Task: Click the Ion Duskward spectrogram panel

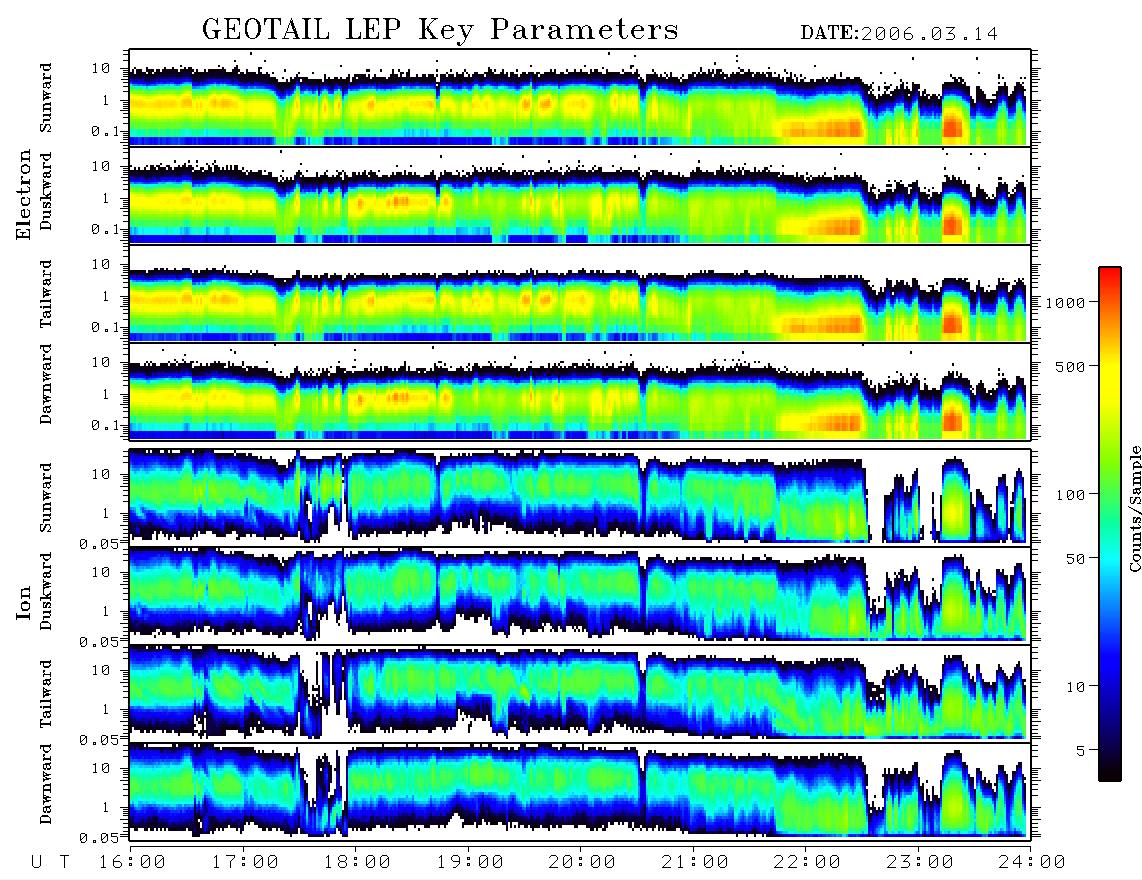Action: point(580,595)
